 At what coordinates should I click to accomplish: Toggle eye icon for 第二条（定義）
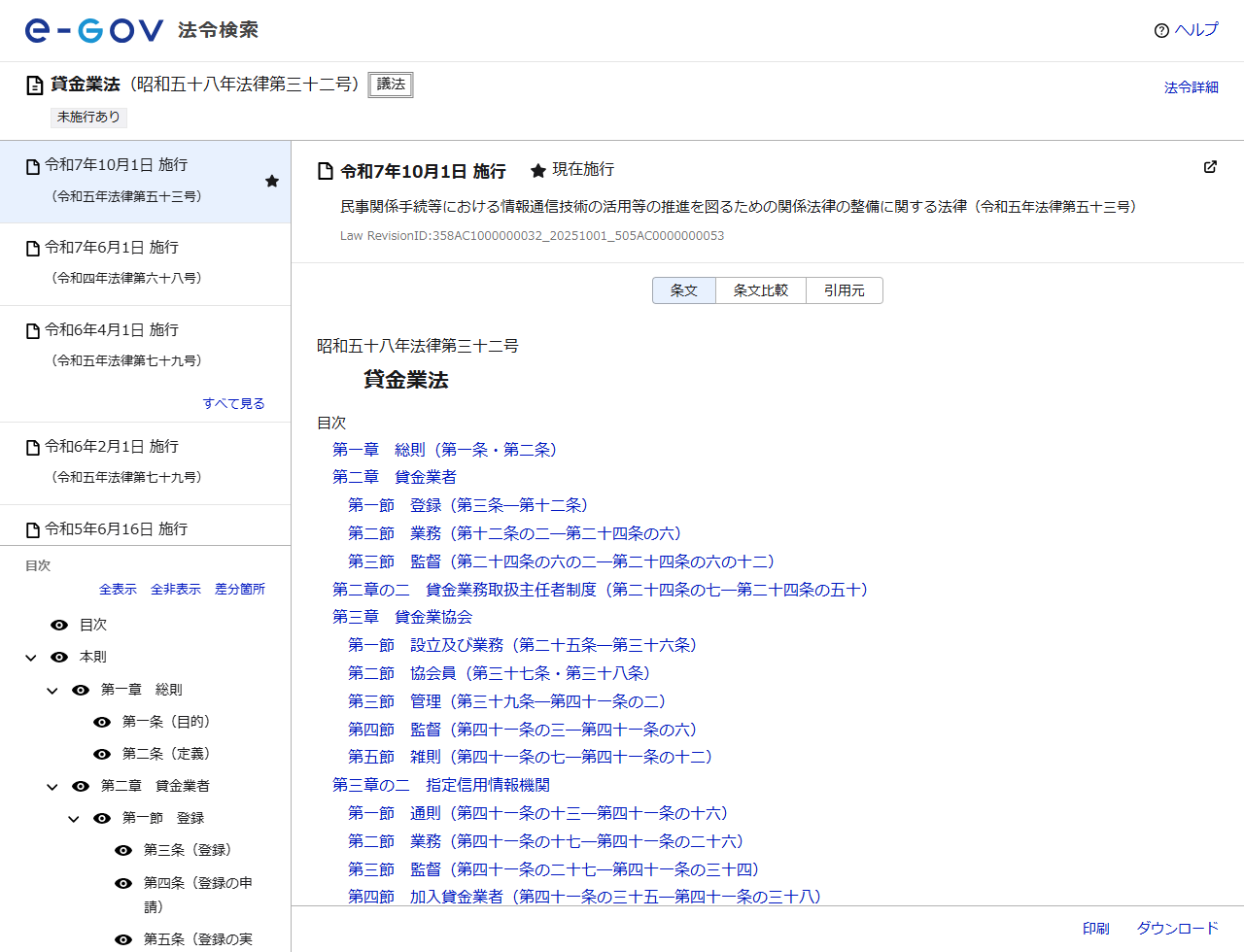[102, 755]
